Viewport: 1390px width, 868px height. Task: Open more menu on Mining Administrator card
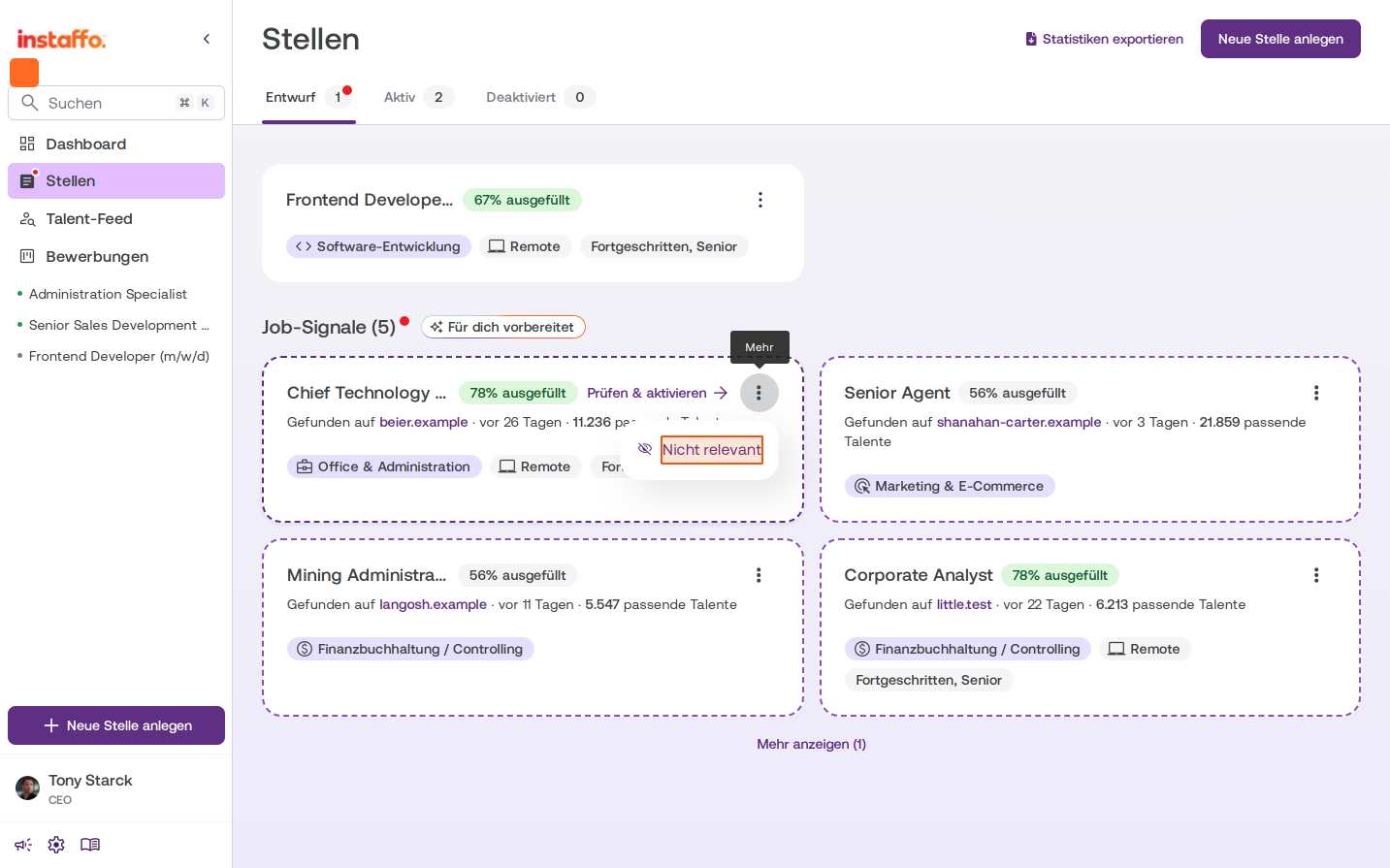[x=759, y=575]
